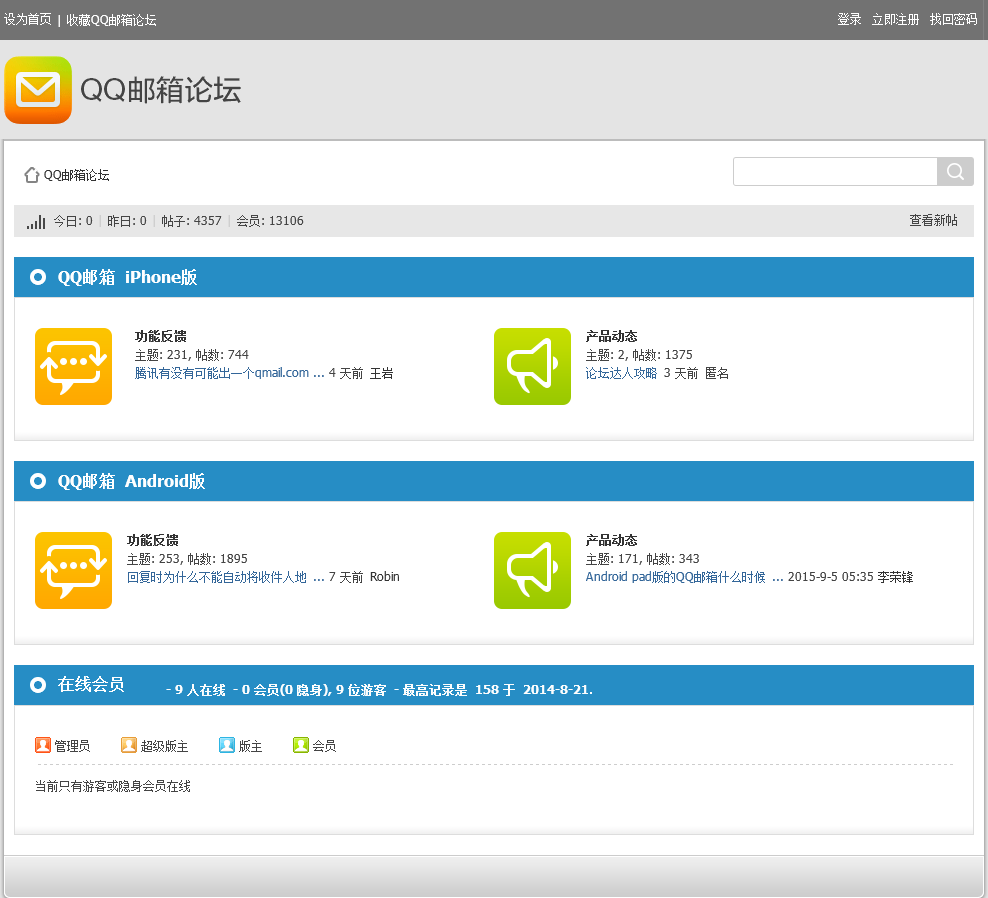Image resolution: width=988 pixels, height=898 pixels.
Task: Click the magnifier search button
Action: click(x=955, y=172)
